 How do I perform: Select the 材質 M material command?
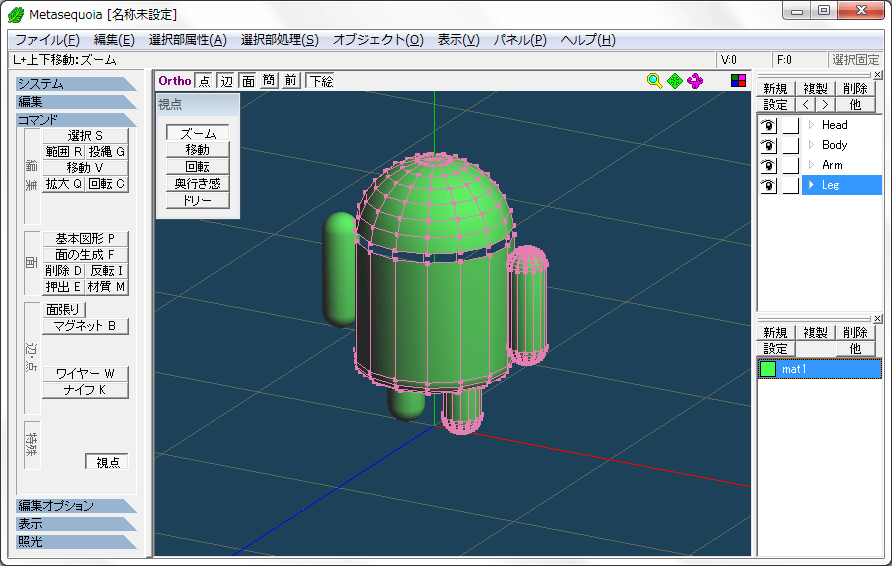(x=107, y=287)
